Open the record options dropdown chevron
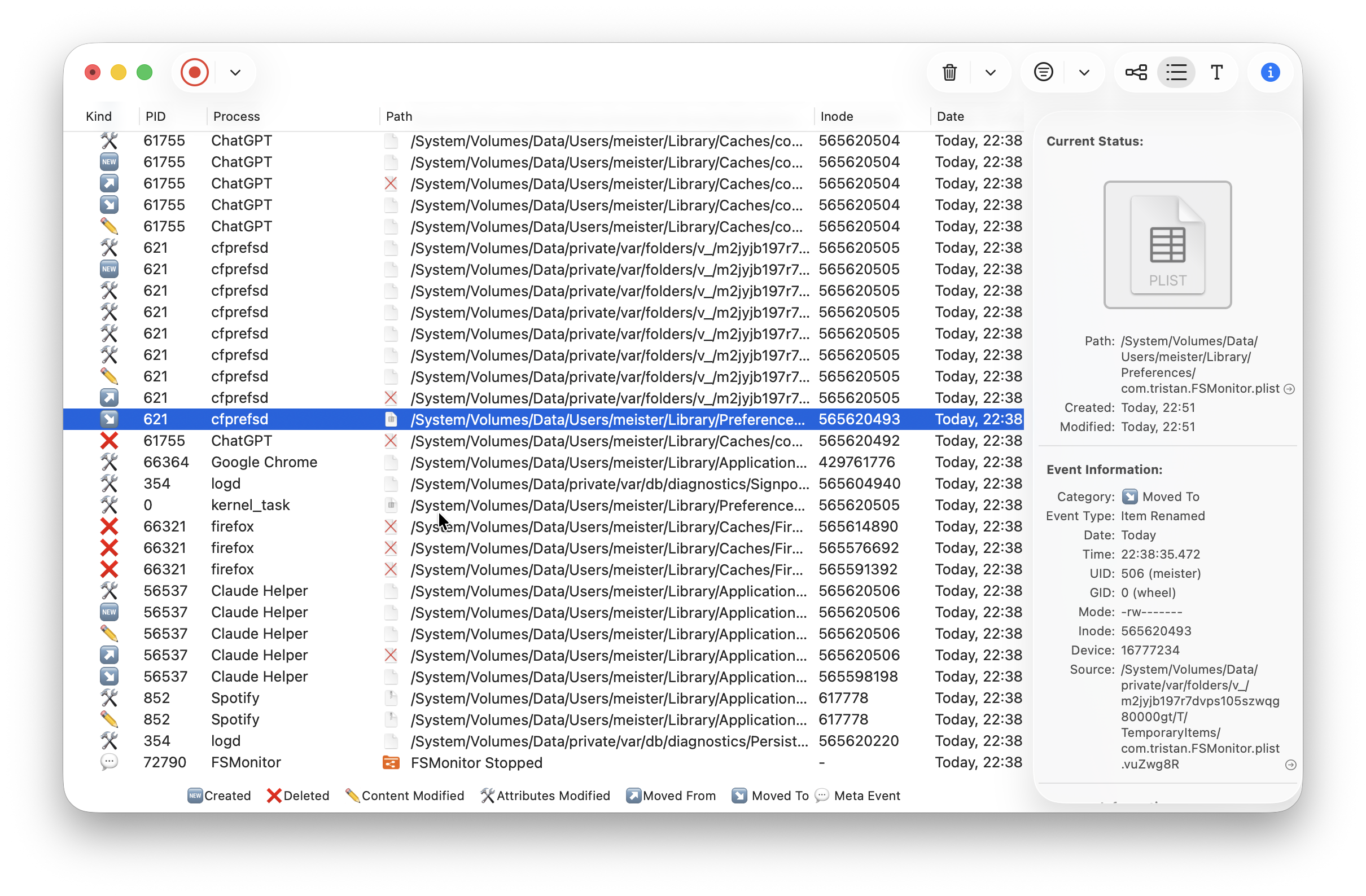This screenshot has height=896, width=1366. tap(235, 73)
